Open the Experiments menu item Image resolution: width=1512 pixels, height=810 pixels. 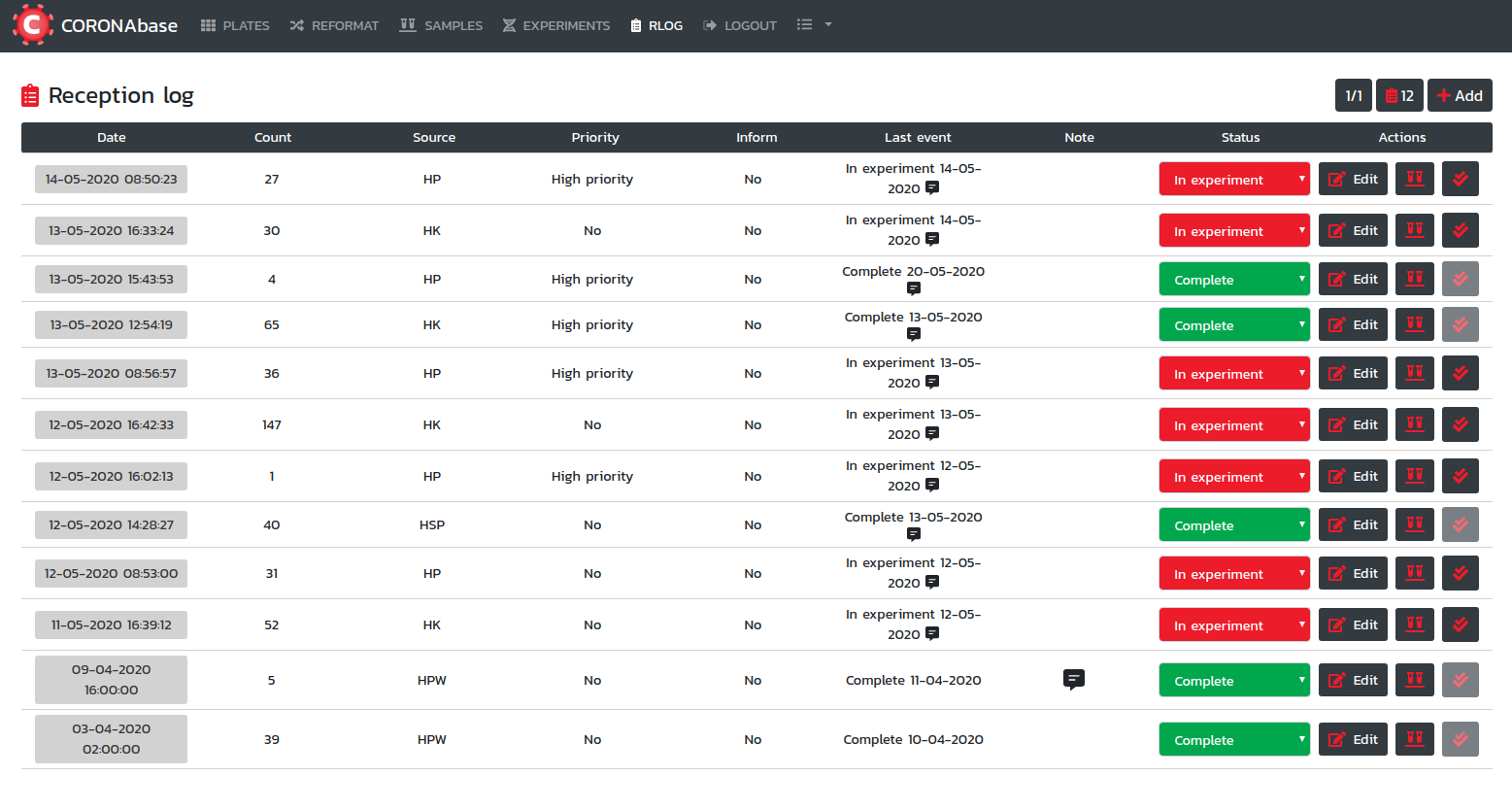556,25
